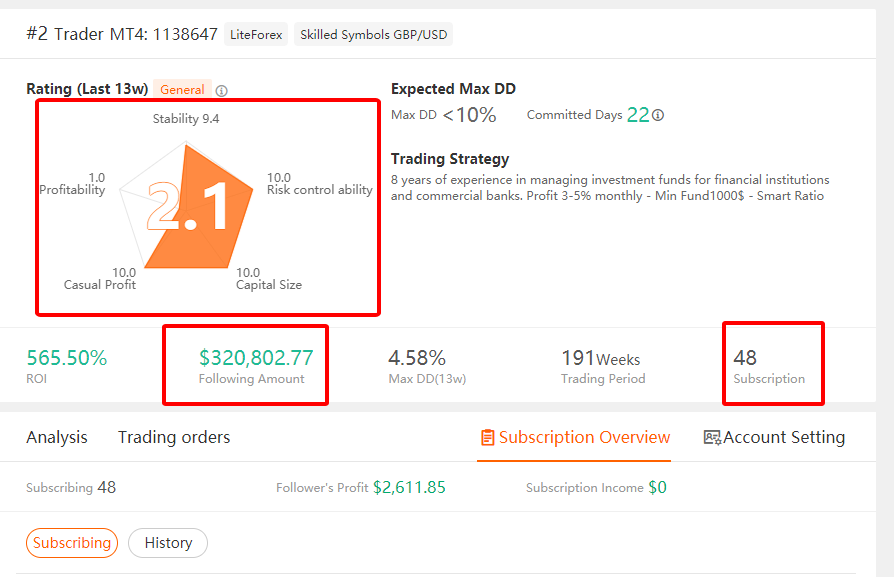Click the 4.58% Max DD(13w) stat
Screen dimensions: 894x577
[417, 357]
